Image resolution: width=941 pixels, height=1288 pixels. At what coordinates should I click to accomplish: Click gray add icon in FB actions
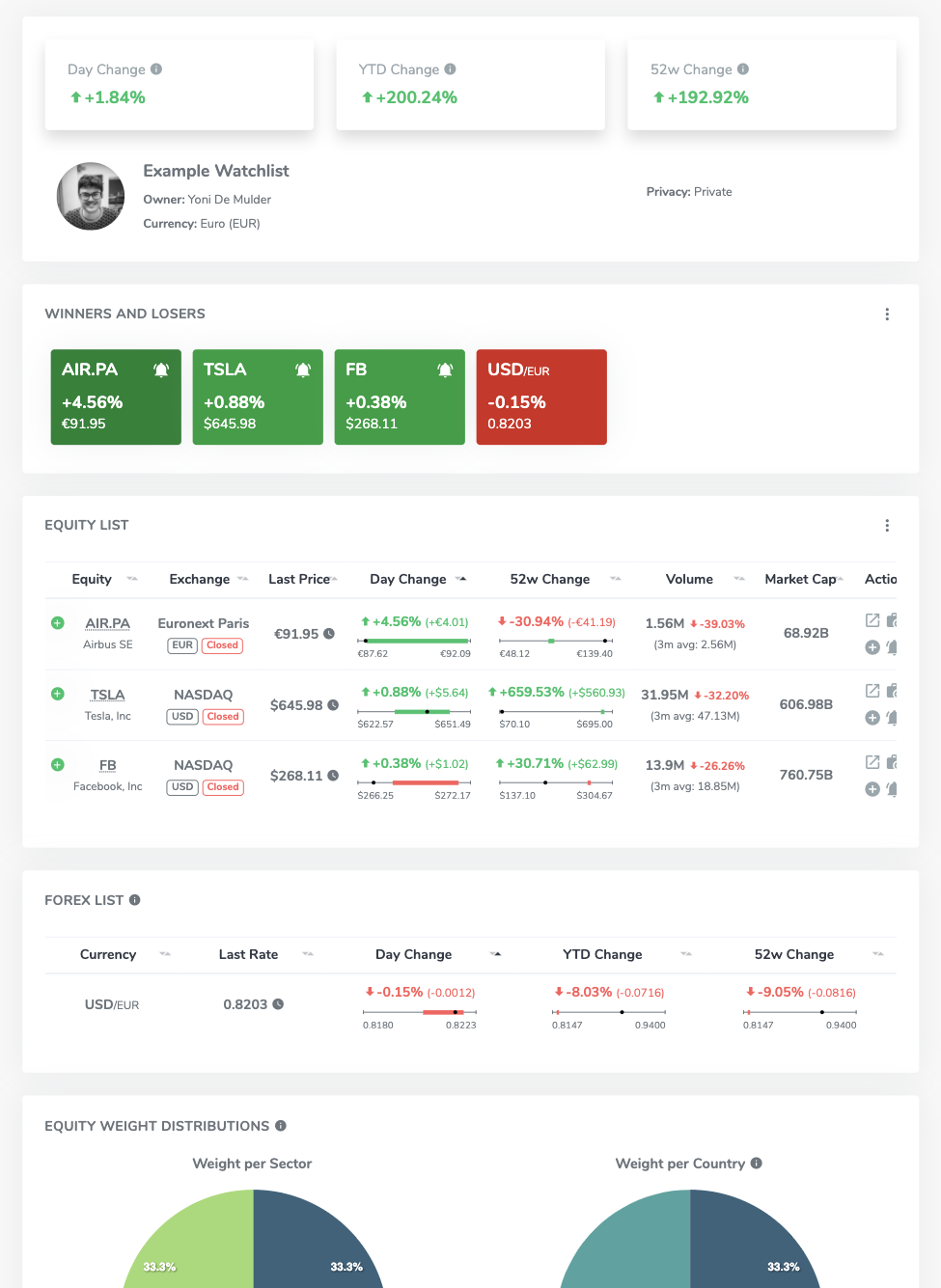[872, 789]
